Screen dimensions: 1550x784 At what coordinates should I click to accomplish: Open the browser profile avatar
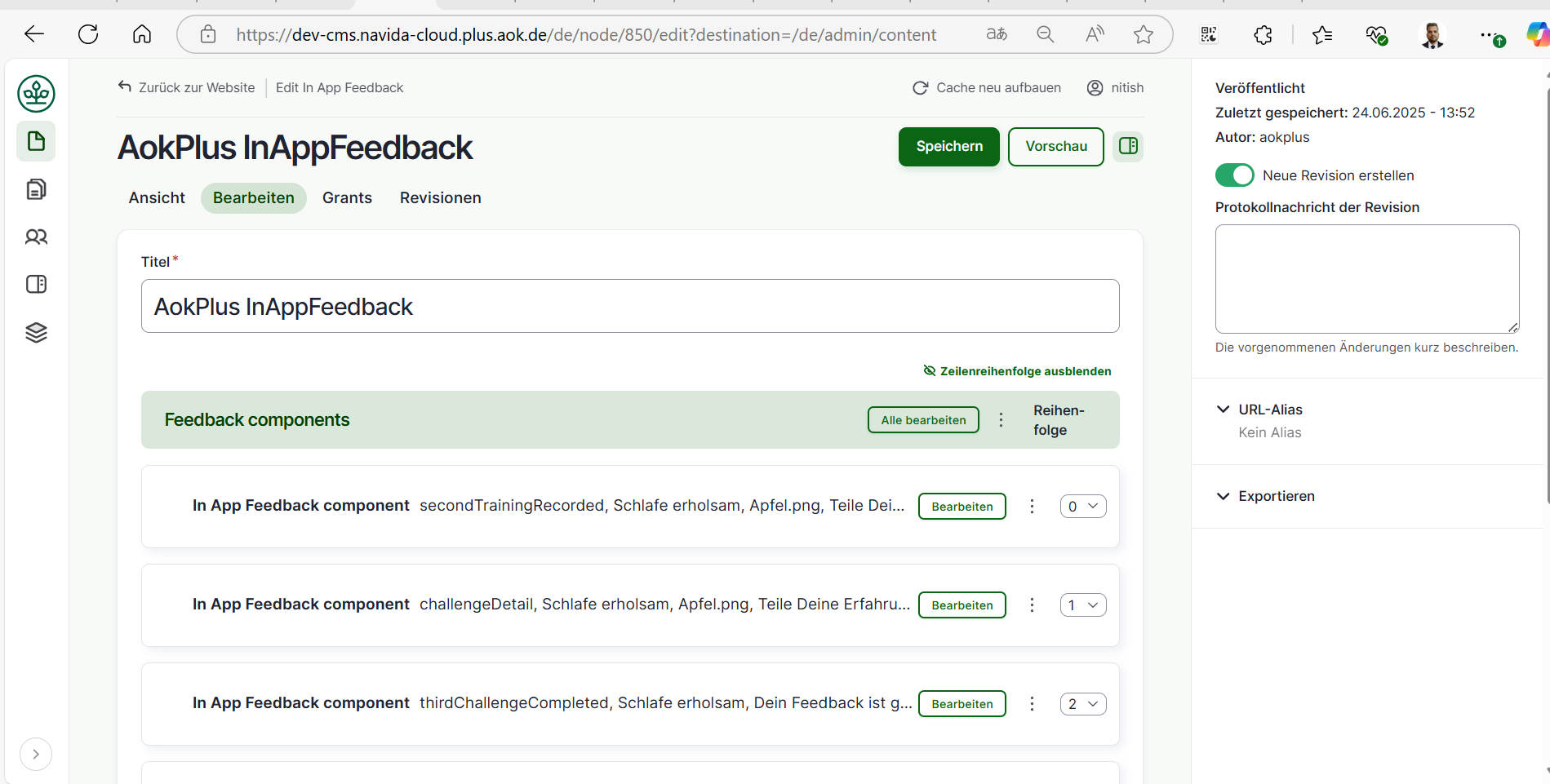coord(1432,35)
